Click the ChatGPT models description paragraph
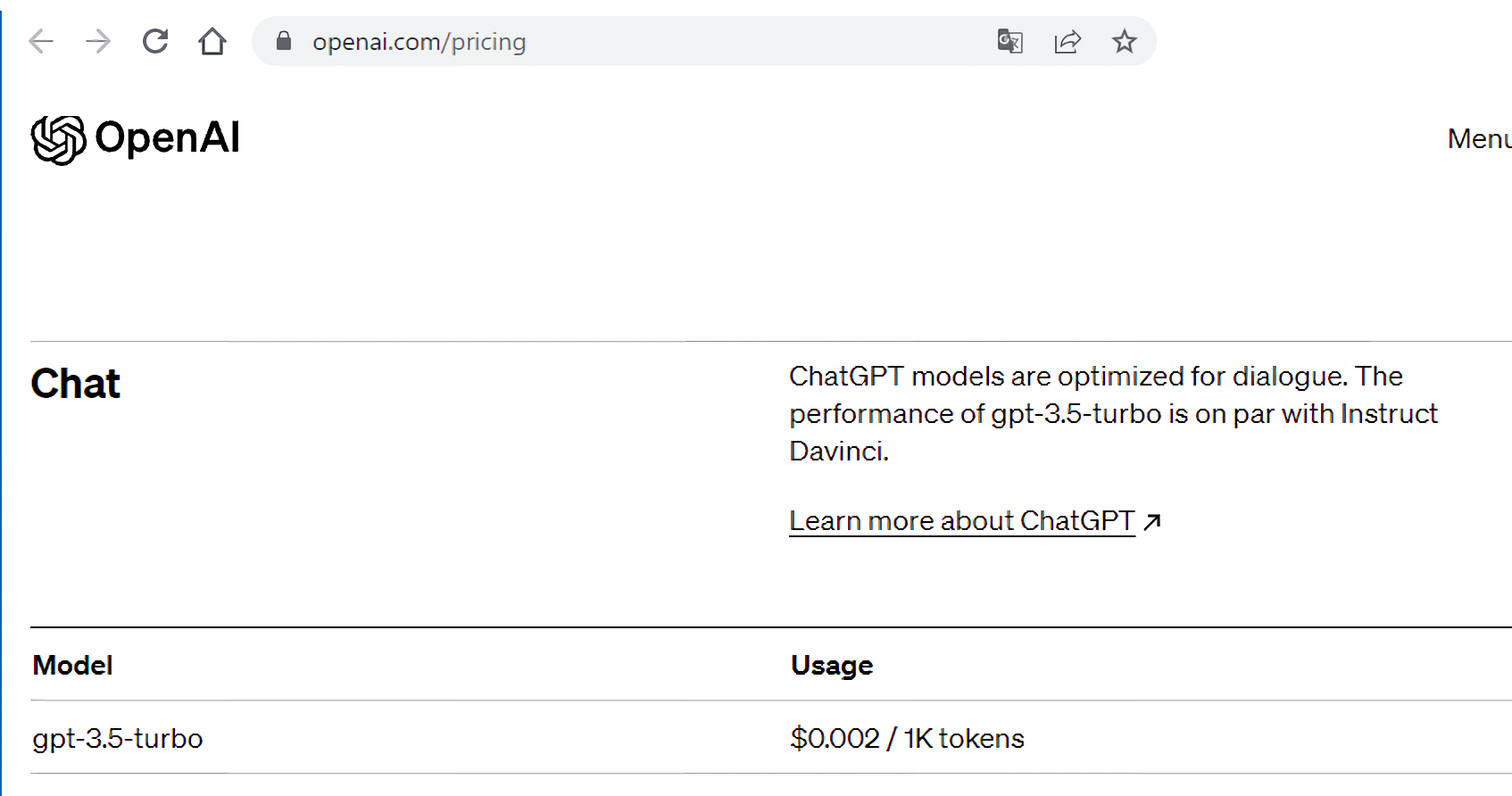Viewport: 1512px width, 796px height. pos(1112,413)
